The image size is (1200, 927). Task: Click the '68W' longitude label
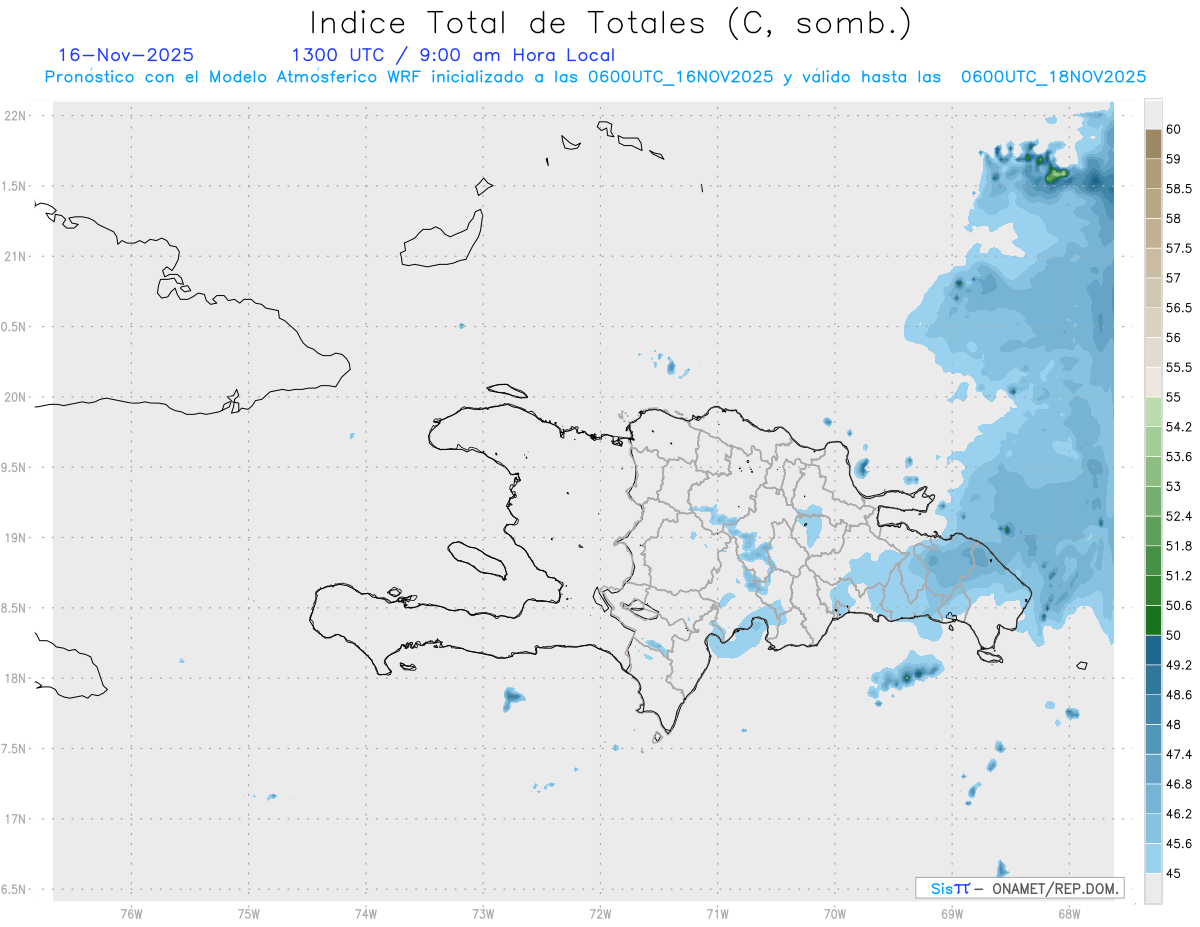(x=1069, y=912)
